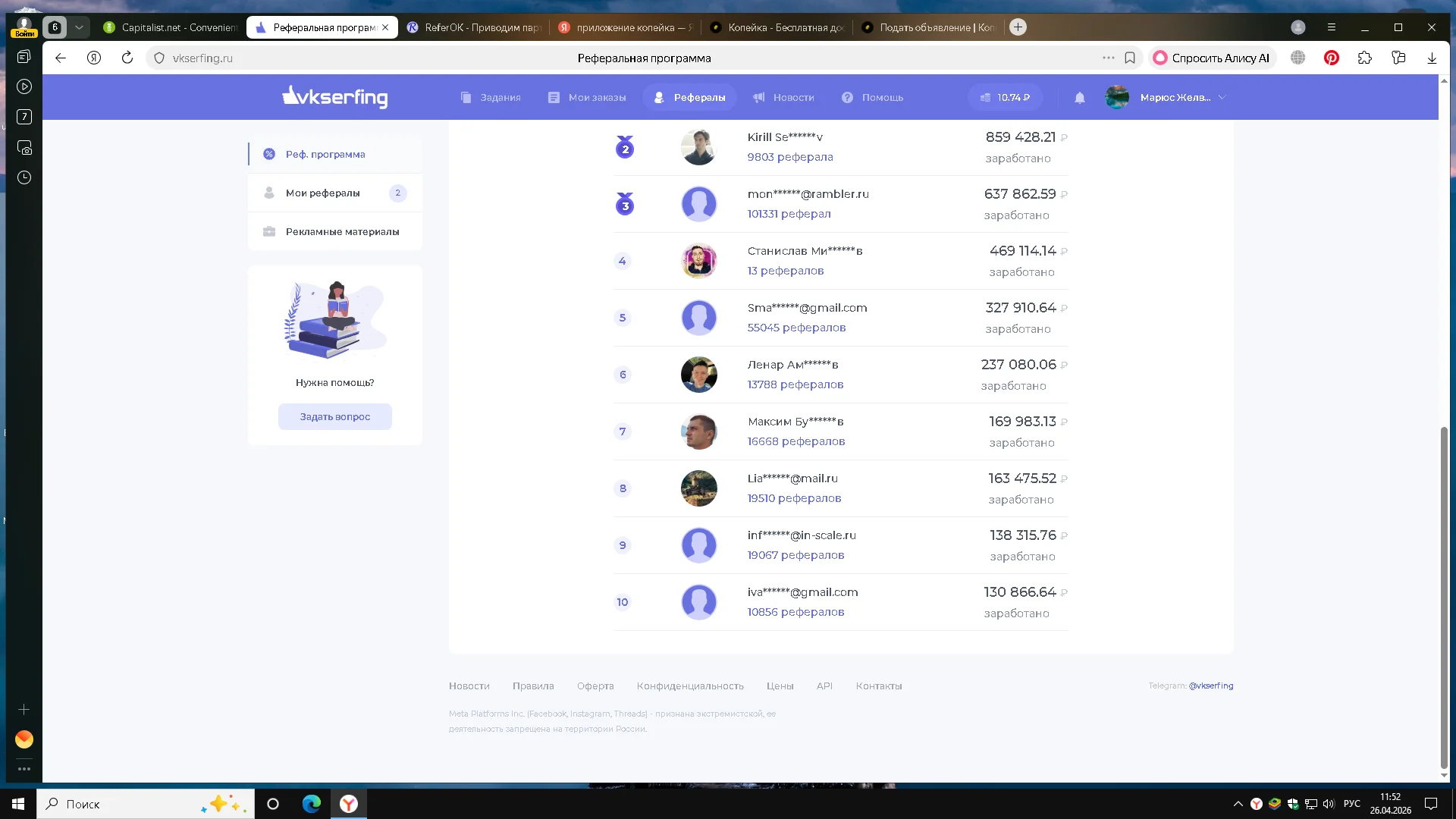Open the @vkserfing Telegram link
The height and width of the screenshot is (819, 1456).
click(1211, 686)
